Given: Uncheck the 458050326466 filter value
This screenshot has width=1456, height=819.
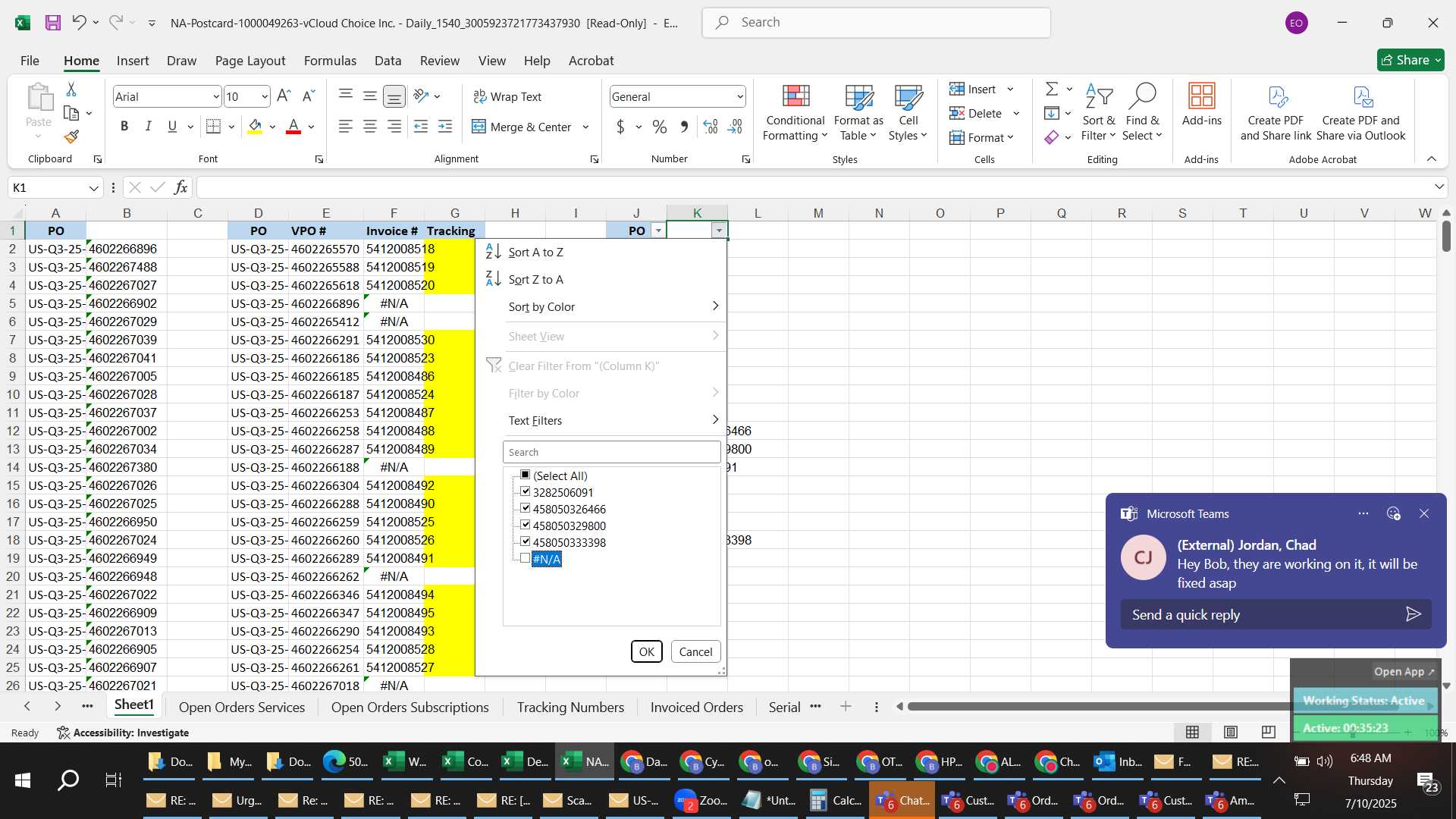Looking at the screenshot, I should point(525,508).
